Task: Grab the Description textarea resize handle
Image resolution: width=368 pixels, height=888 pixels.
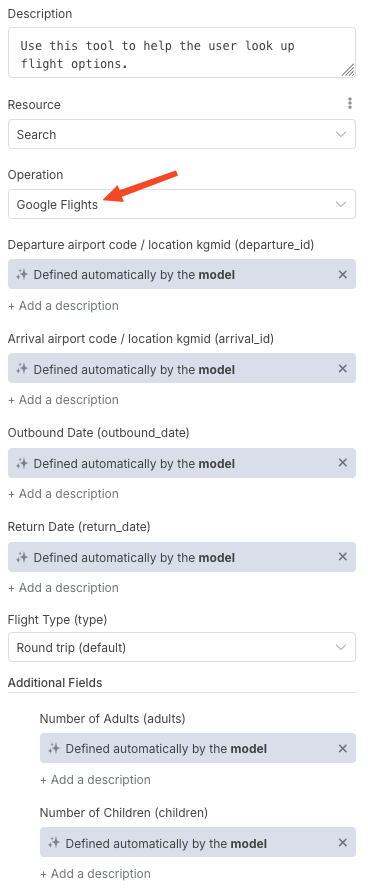Action: click(348, 70)
